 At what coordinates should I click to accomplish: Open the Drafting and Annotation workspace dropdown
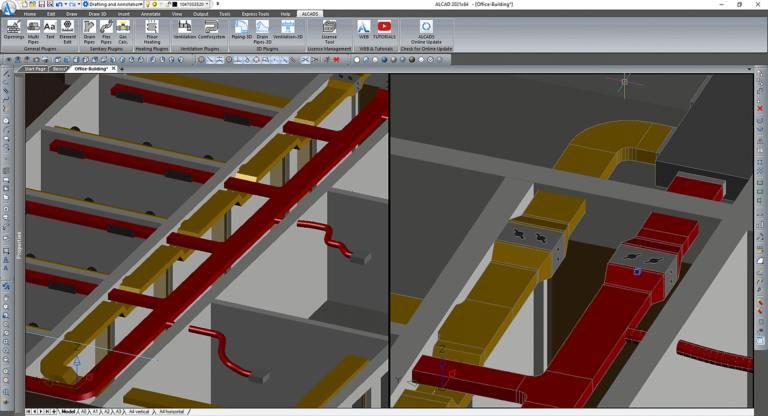click(x=112, y=4)
